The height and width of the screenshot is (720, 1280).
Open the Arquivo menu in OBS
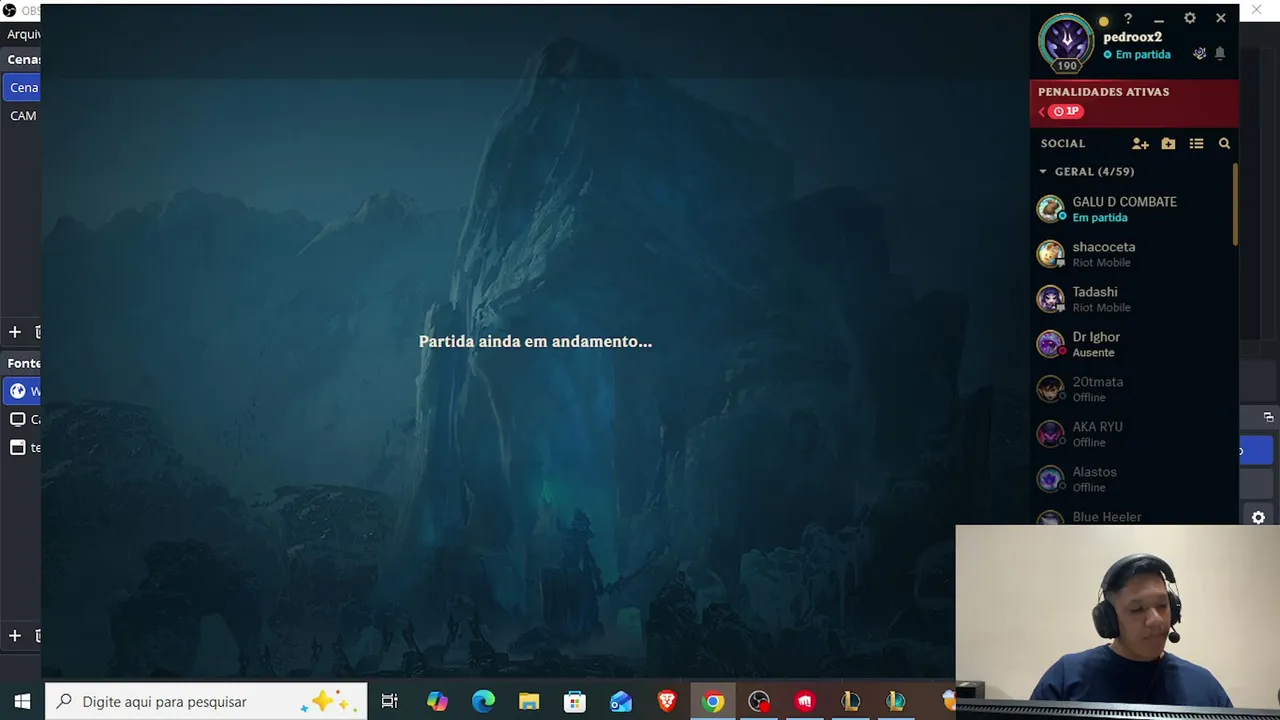[x=22, y=34]
